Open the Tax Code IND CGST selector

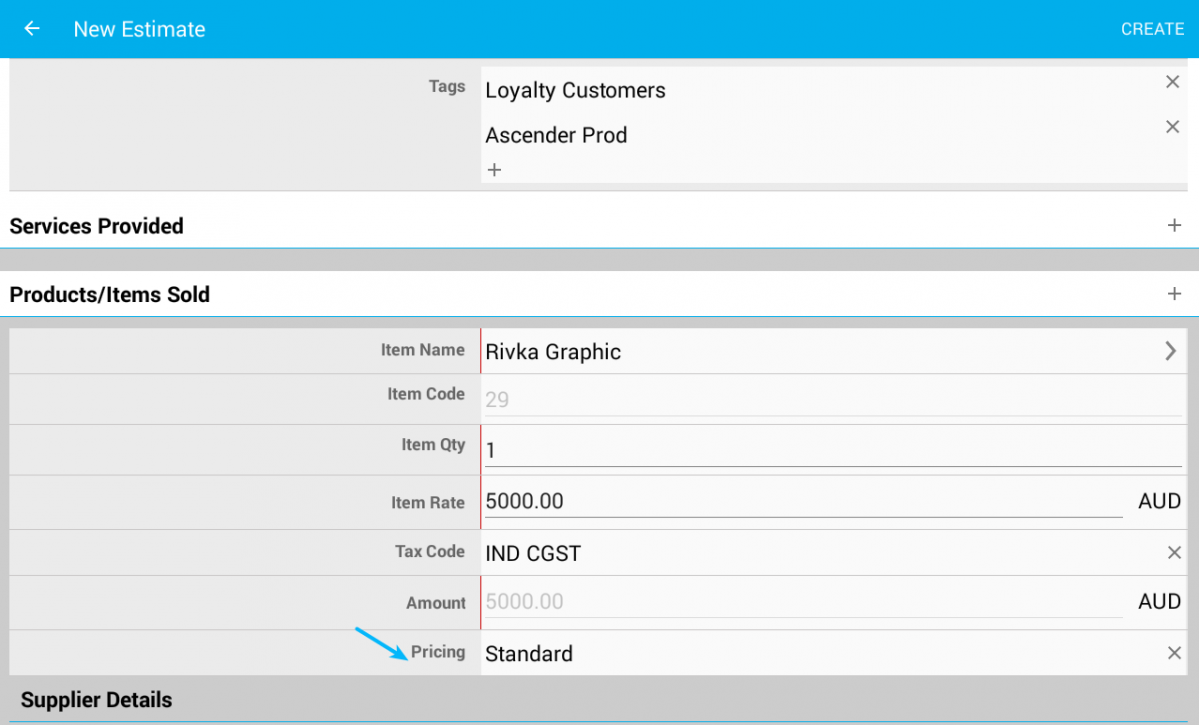pos(800,553)
